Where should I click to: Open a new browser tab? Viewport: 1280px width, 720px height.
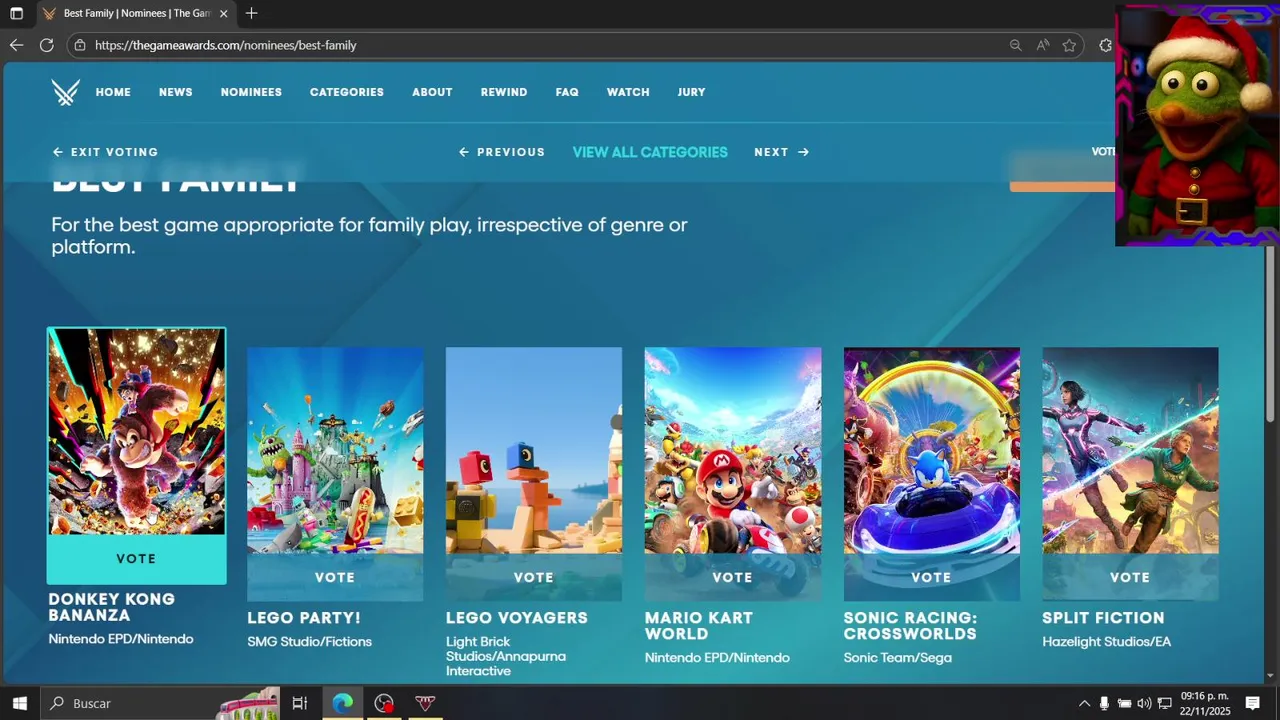(x=251, y=13)
